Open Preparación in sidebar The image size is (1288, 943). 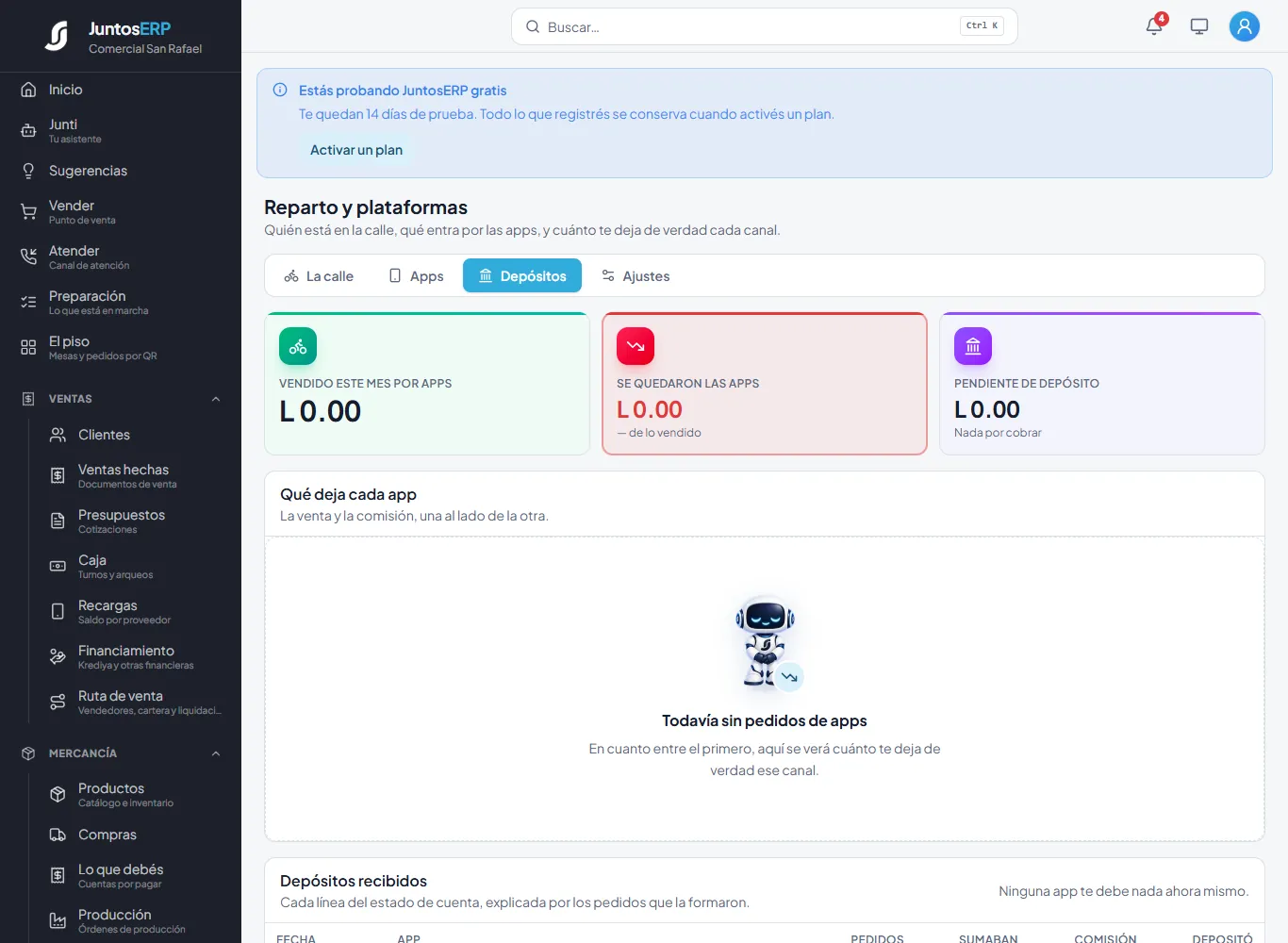click(121, 303)
